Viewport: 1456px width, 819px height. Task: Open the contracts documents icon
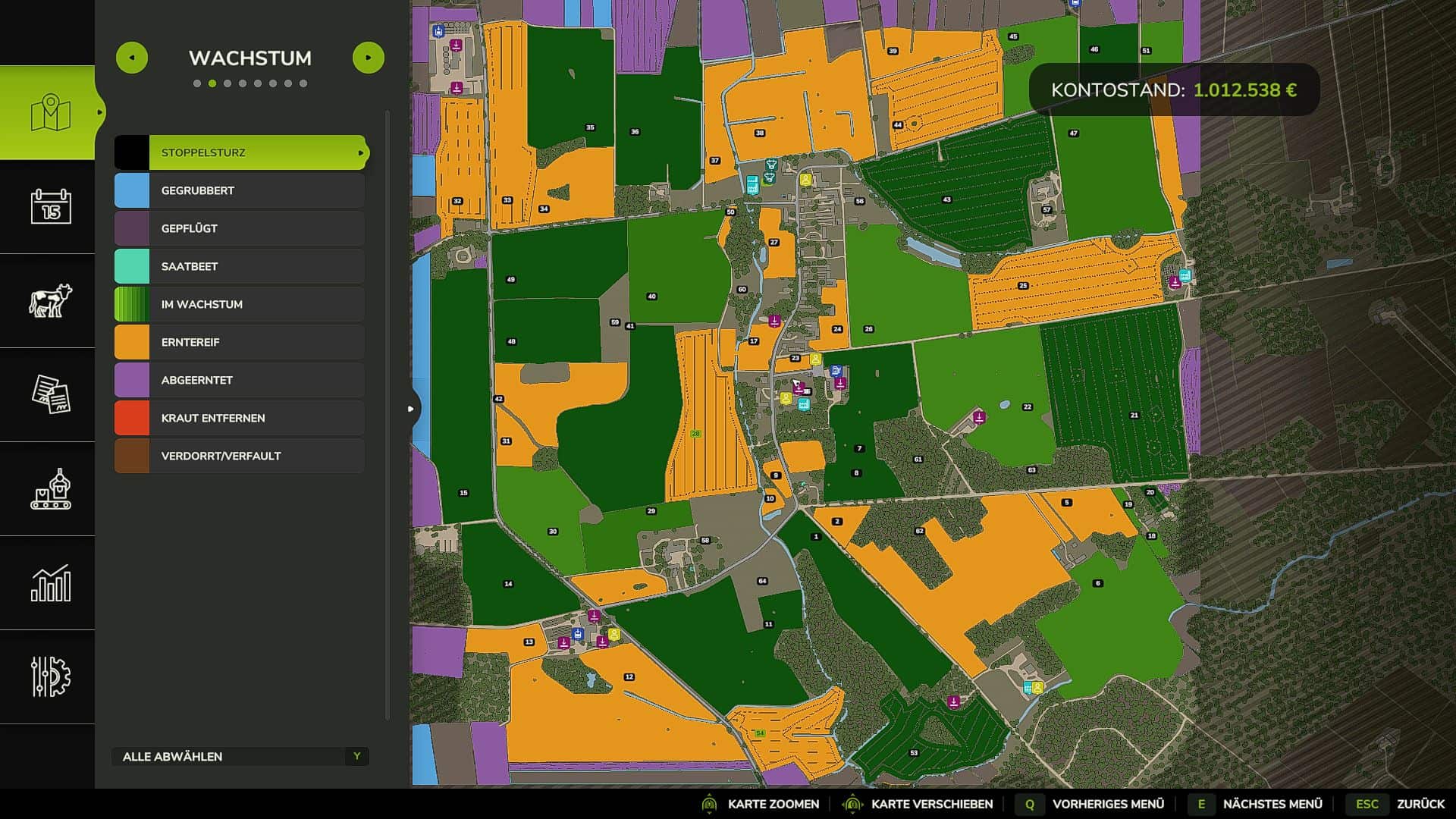(x=50, y=394)
